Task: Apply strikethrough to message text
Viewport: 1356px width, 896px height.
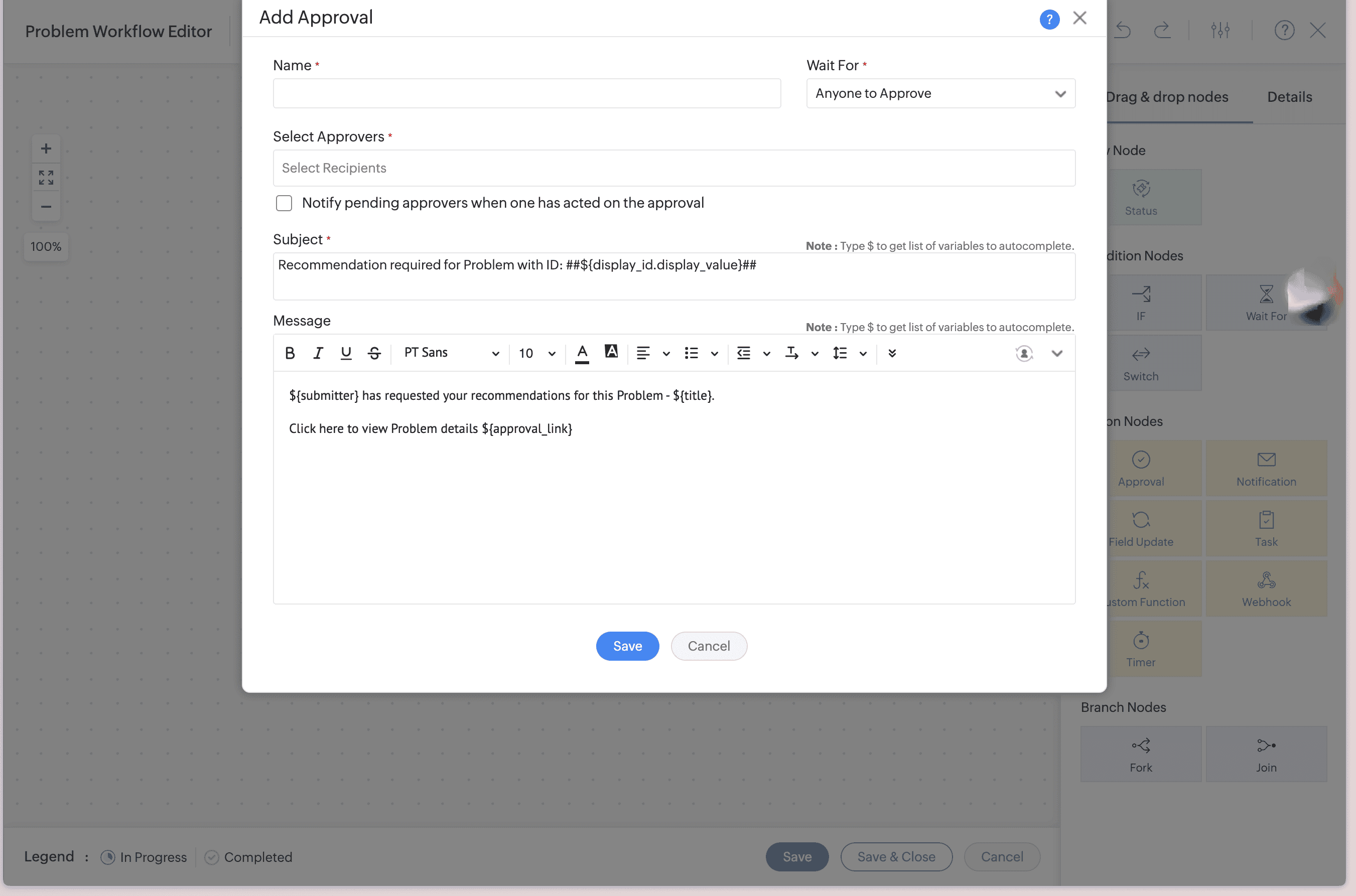Action: click(374, 353)
